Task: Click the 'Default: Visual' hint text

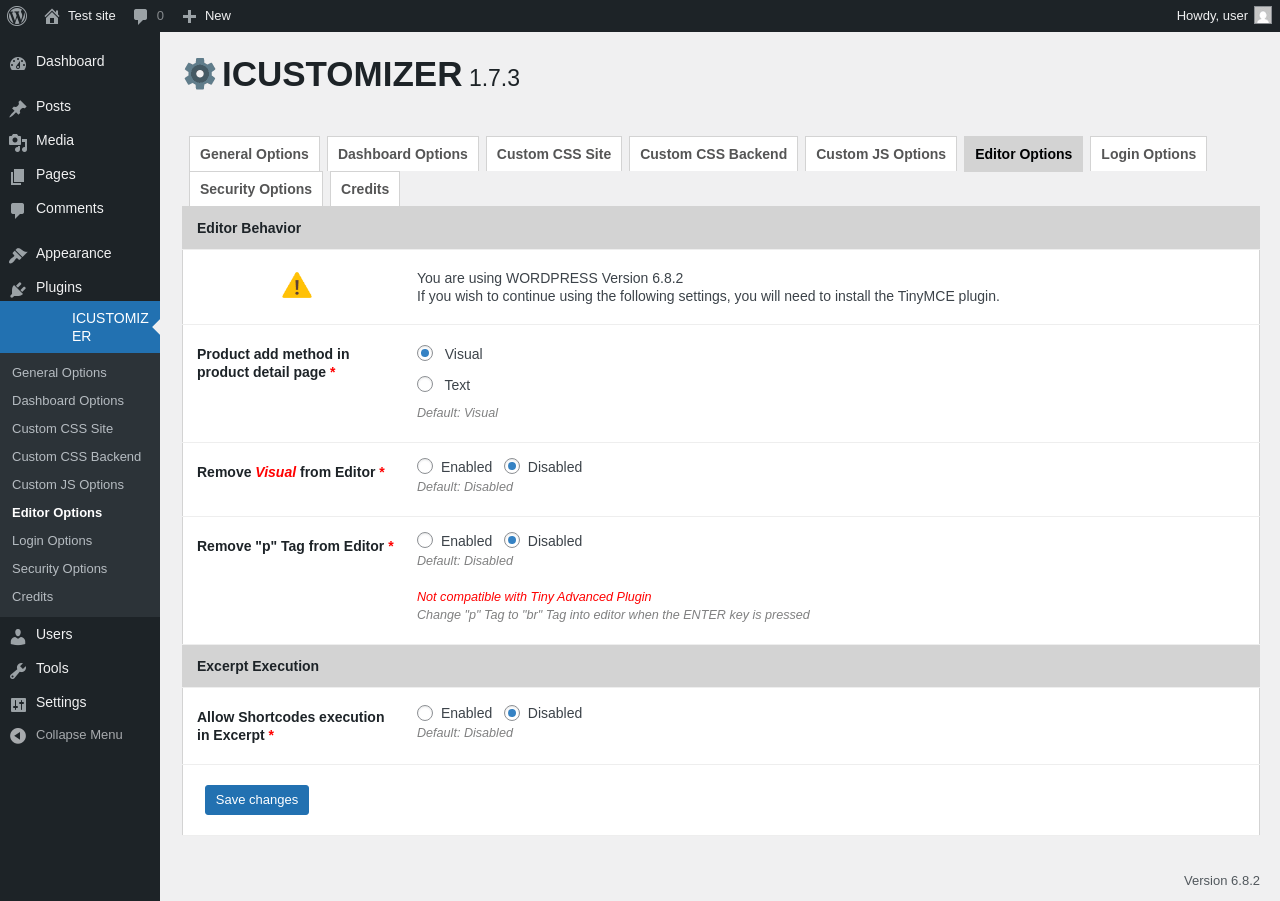Action: tap(457, 413)
